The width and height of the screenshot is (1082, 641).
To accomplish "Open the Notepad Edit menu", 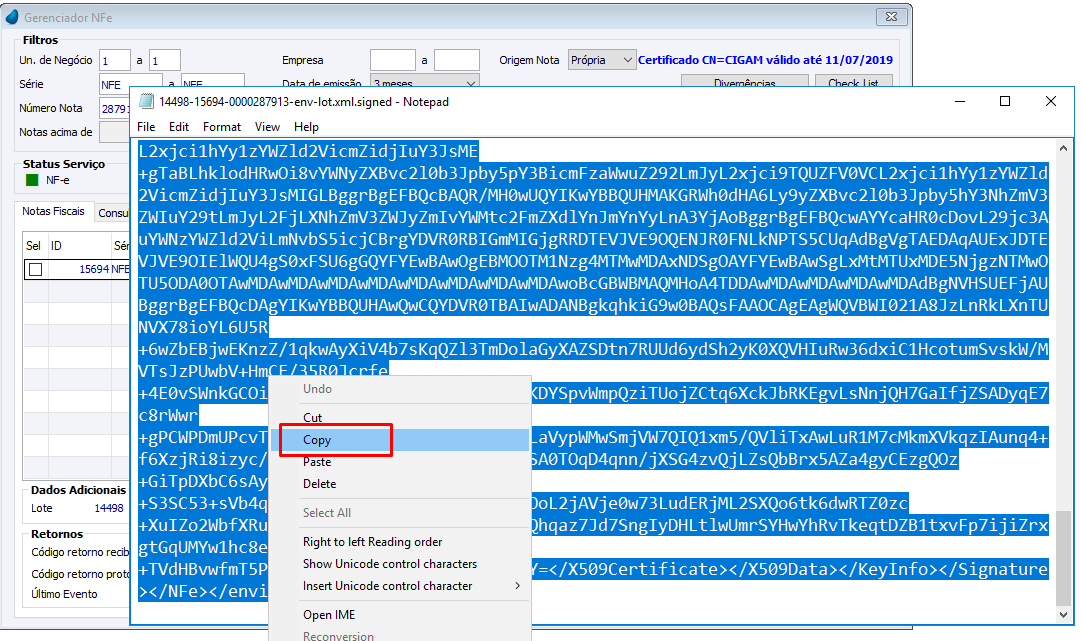I will [x=179, y=127].
